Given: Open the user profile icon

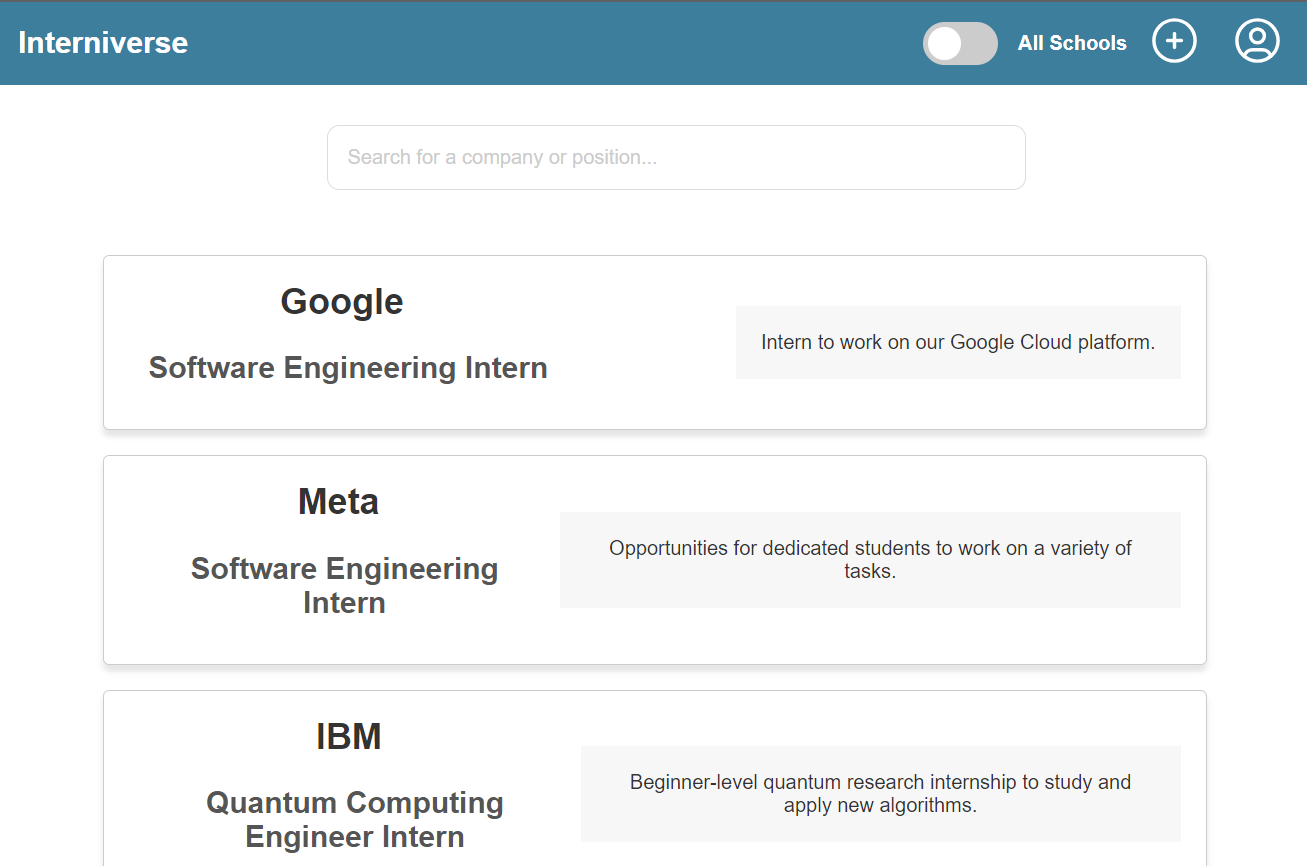Looking at the screenshot, I should (1257, 42).
